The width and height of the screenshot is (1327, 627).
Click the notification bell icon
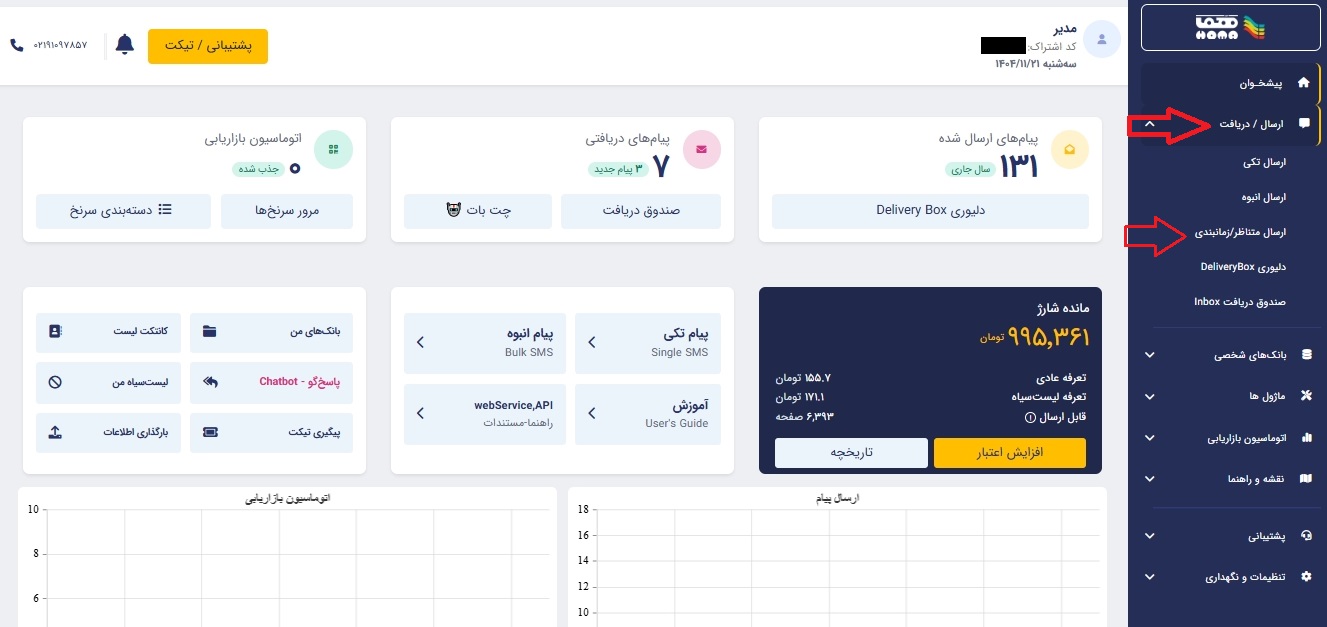[x=125, y=45]
